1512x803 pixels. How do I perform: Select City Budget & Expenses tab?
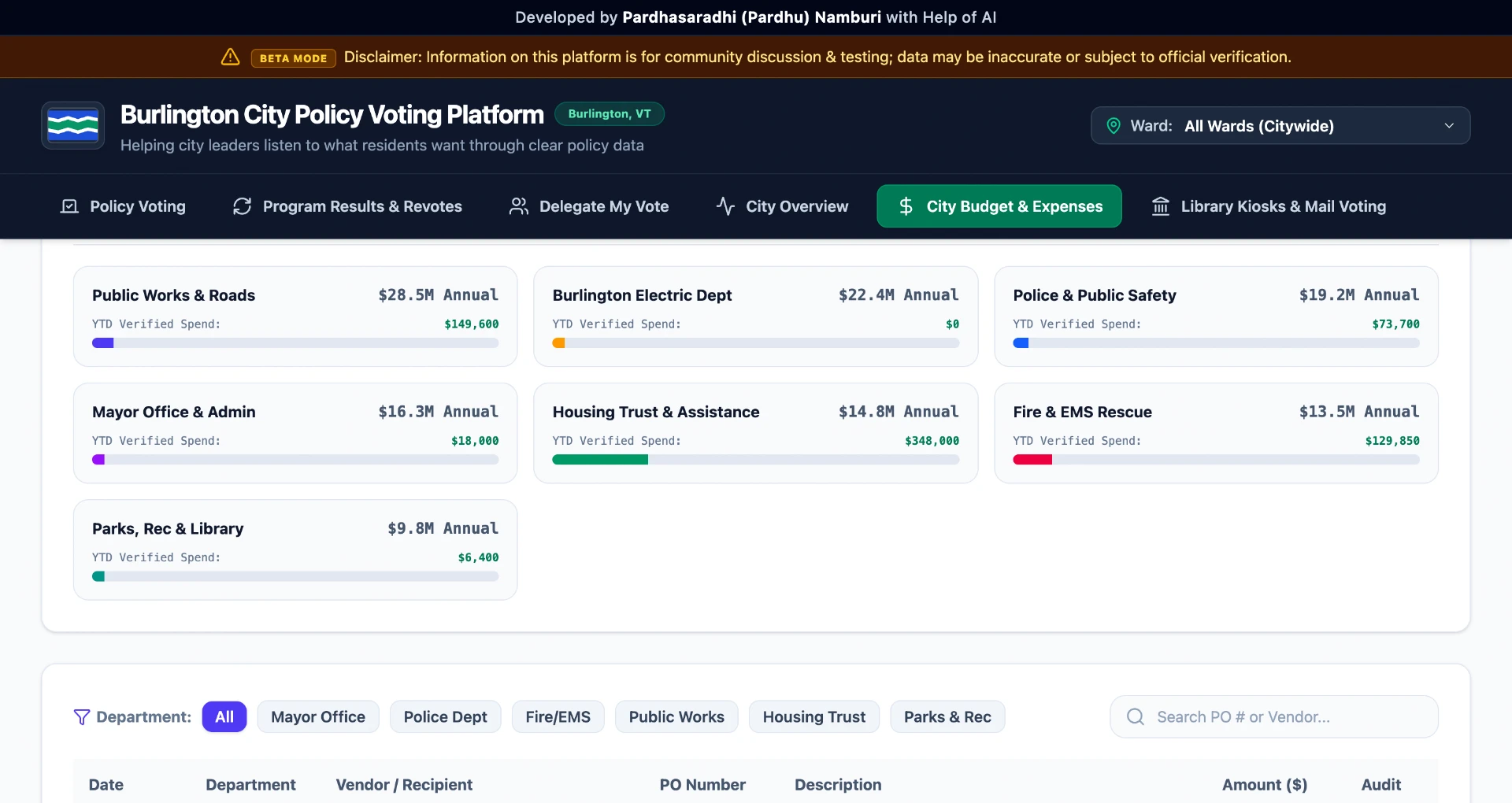click(999, 206)
